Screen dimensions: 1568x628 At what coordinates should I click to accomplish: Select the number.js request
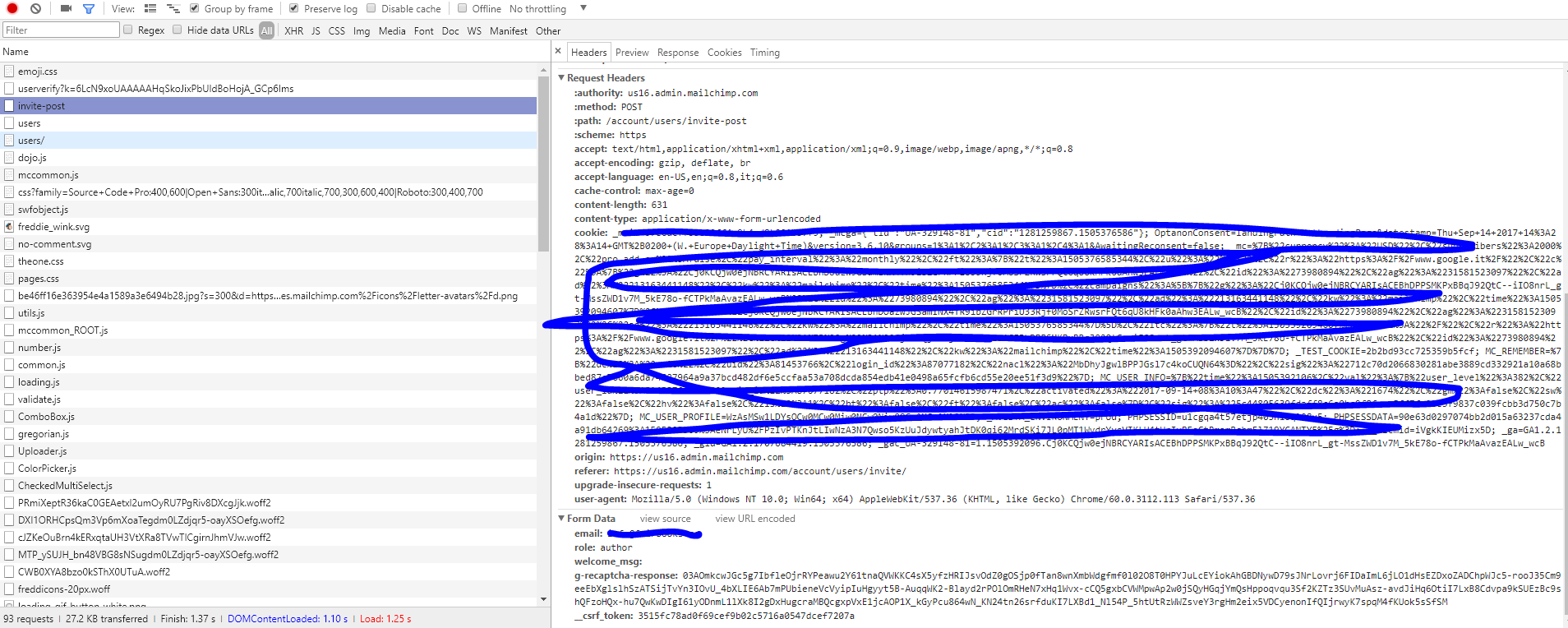click(x=270, y=348)
